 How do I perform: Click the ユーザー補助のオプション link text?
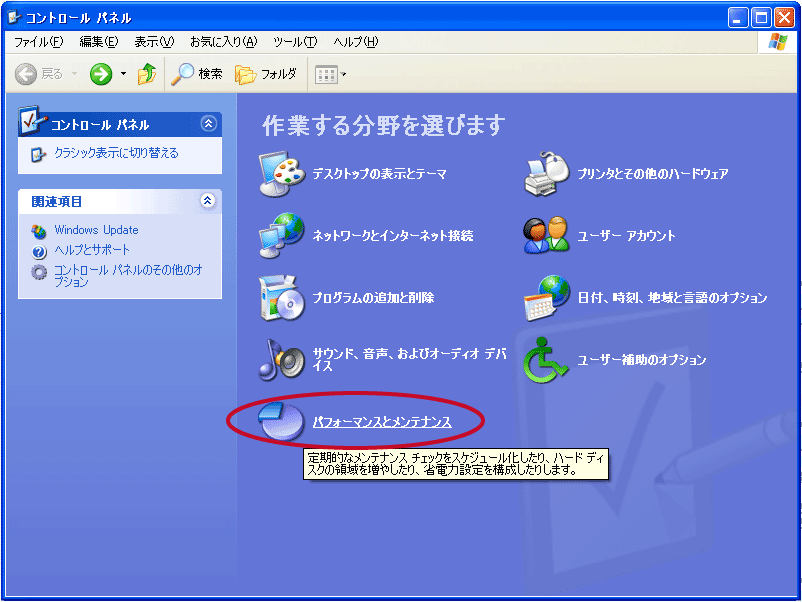(x=642, y=360)
